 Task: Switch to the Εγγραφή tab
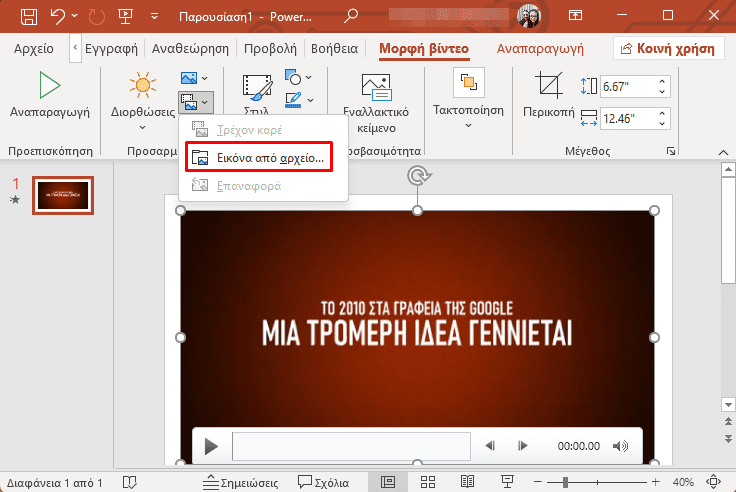click(x=111, y=48)
